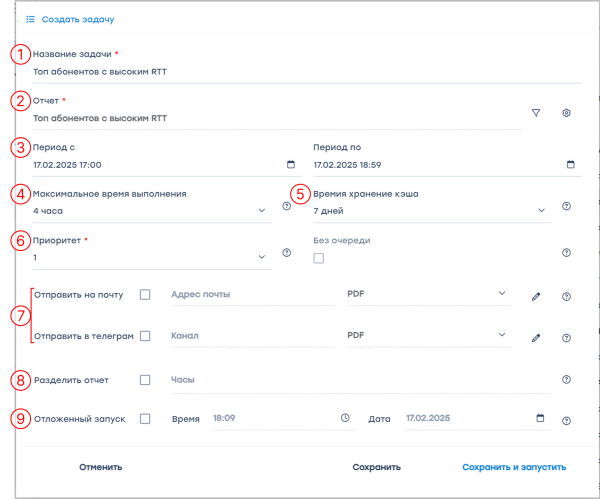
Task: Open calendar icon in Период с field
Action: 291,164
